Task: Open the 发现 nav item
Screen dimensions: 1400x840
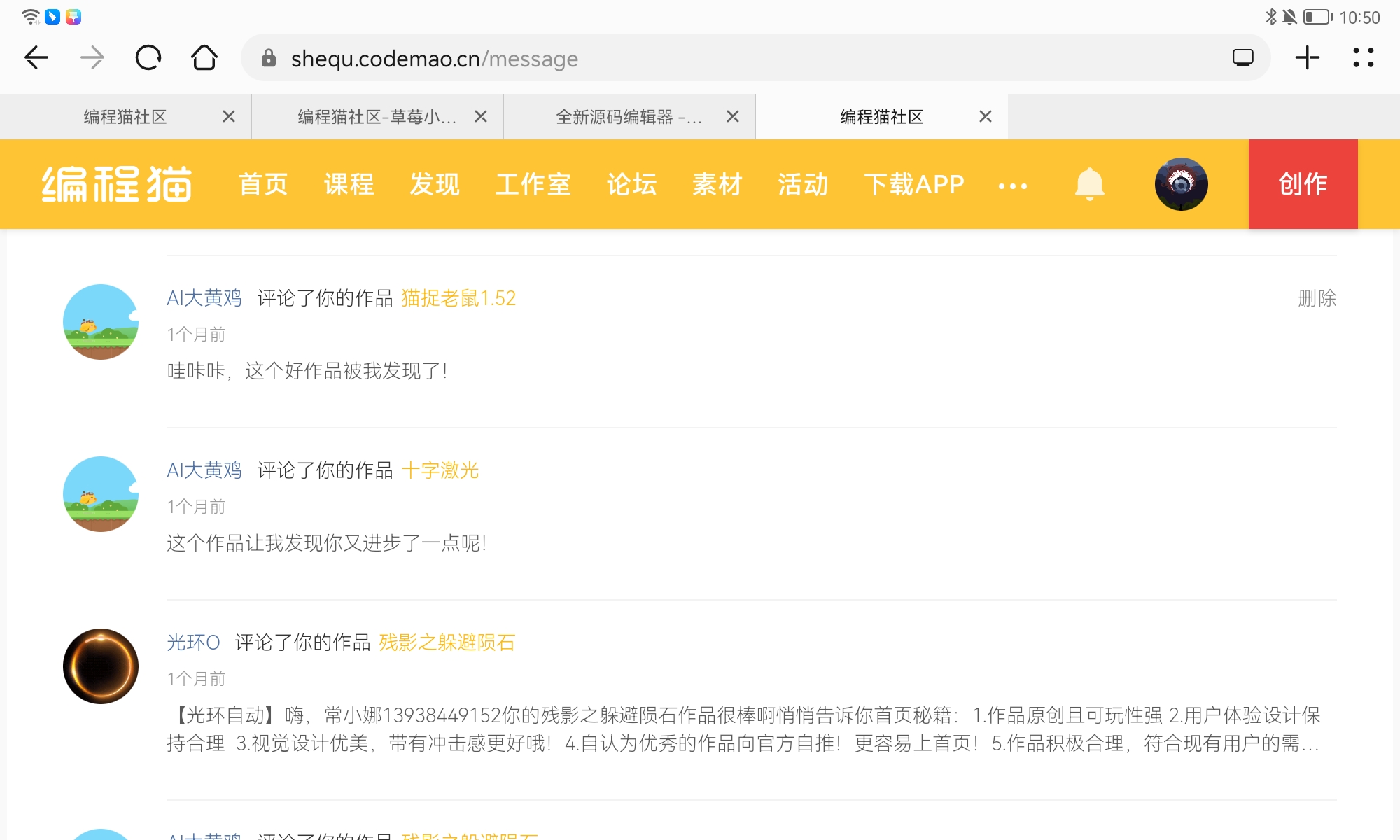Action: [x=435, y=184]
